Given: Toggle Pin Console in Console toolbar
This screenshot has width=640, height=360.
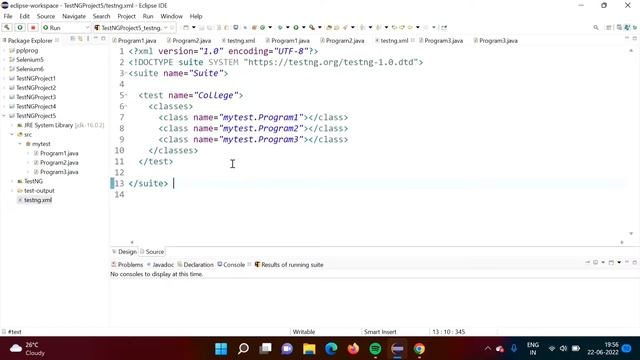Looking at the screenshot, I should (588, 262).
